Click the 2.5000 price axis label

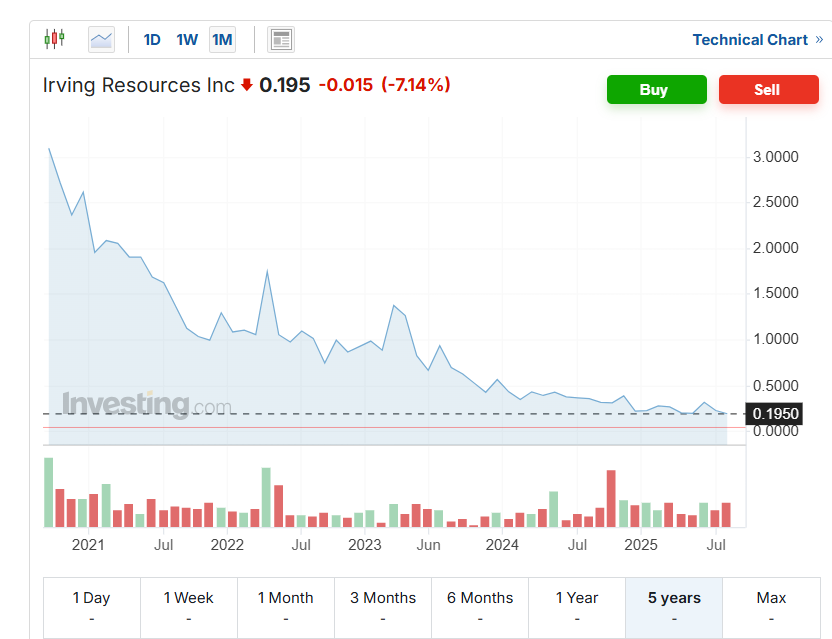776,202
